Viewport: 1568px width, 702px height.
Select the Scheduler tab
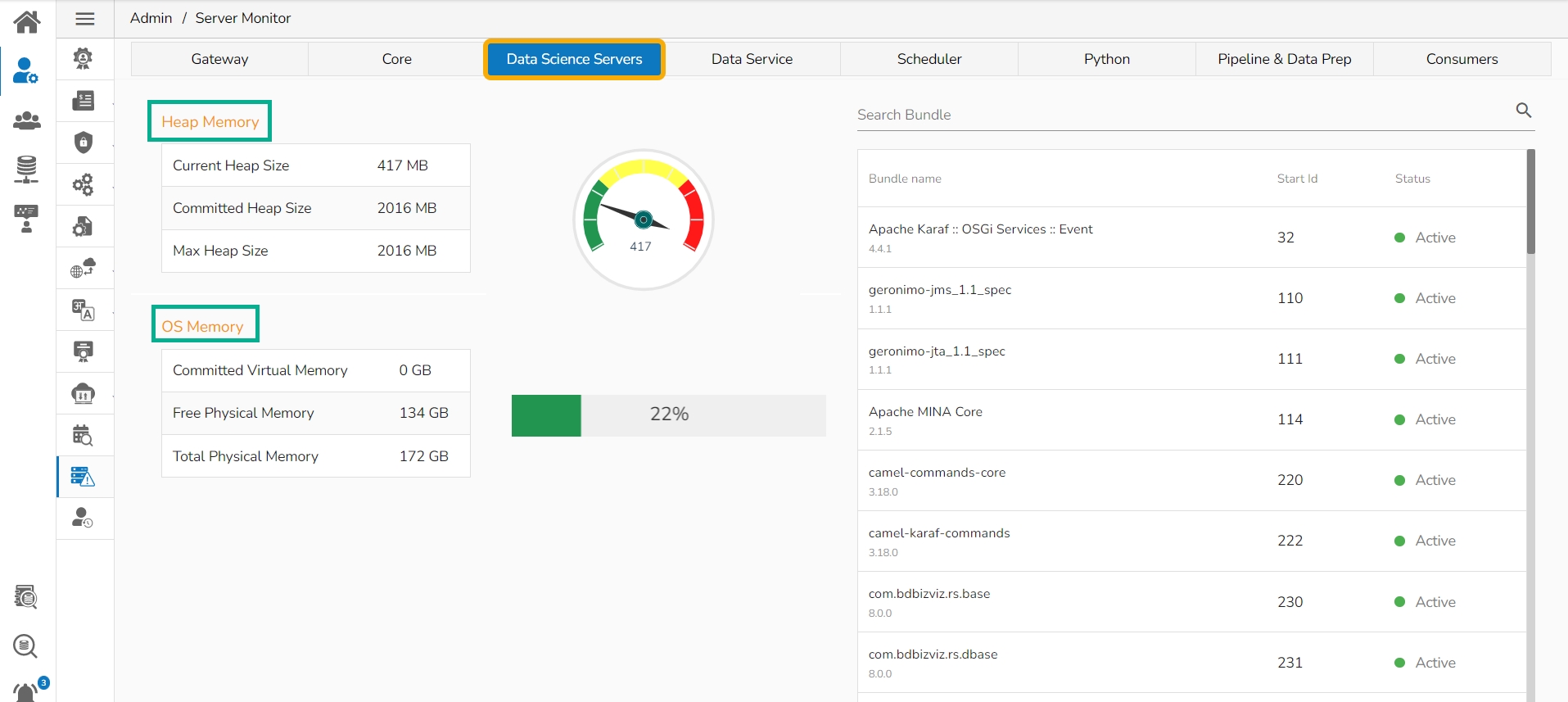coord(929,59)
